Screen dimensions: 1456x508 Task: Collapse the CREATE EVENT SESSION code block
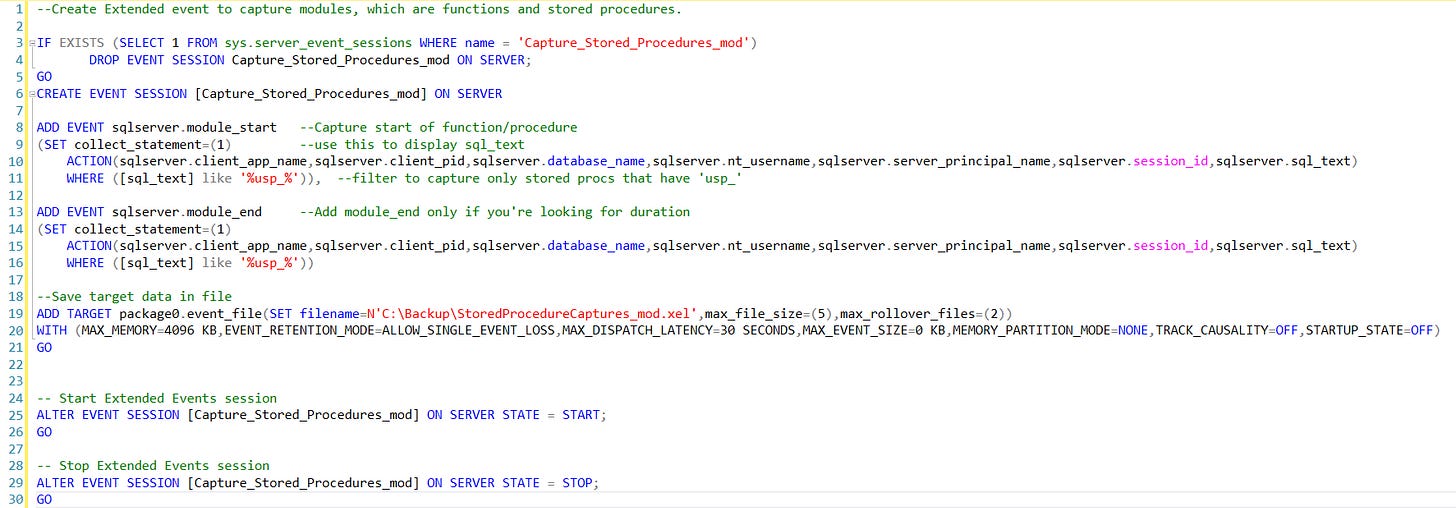pyautogui.click(x=33, y=94)
